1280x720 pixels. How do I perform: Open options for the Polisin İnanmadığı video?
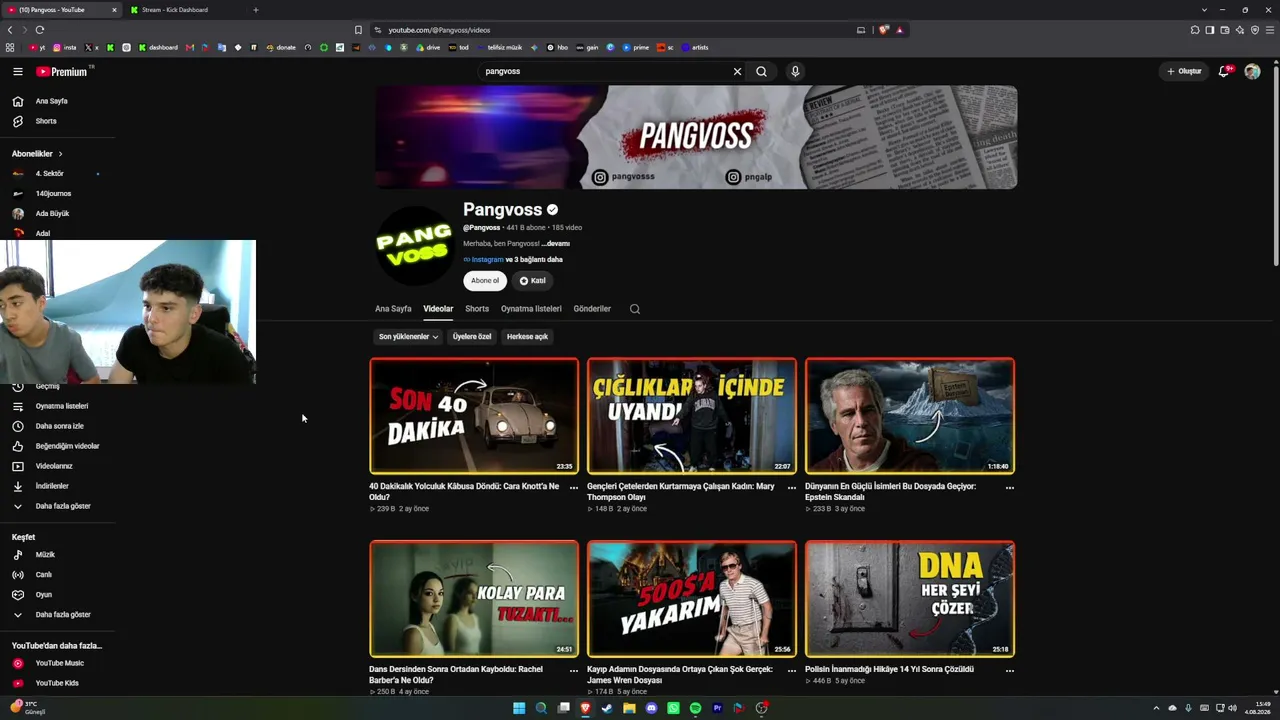[1009, 671]
